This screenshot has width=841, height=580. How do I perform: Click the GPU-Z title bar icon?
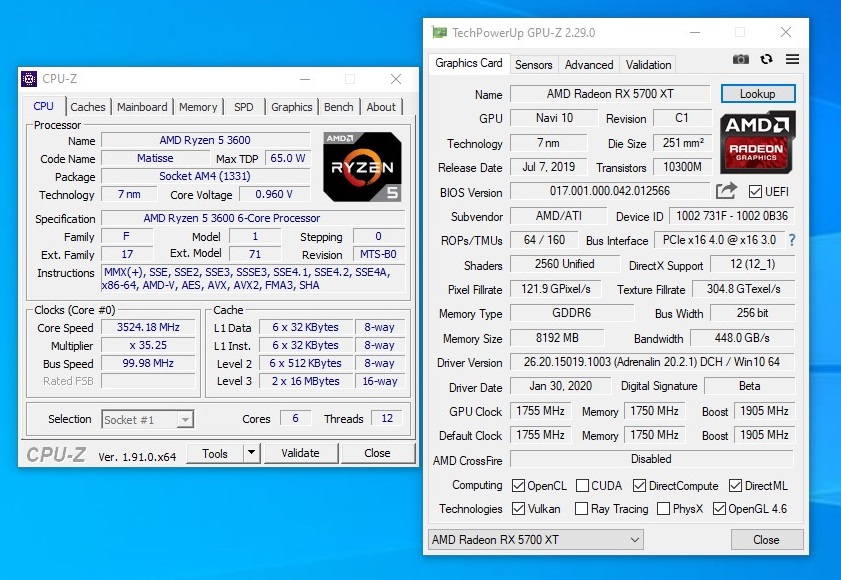[x=439, y=33]
